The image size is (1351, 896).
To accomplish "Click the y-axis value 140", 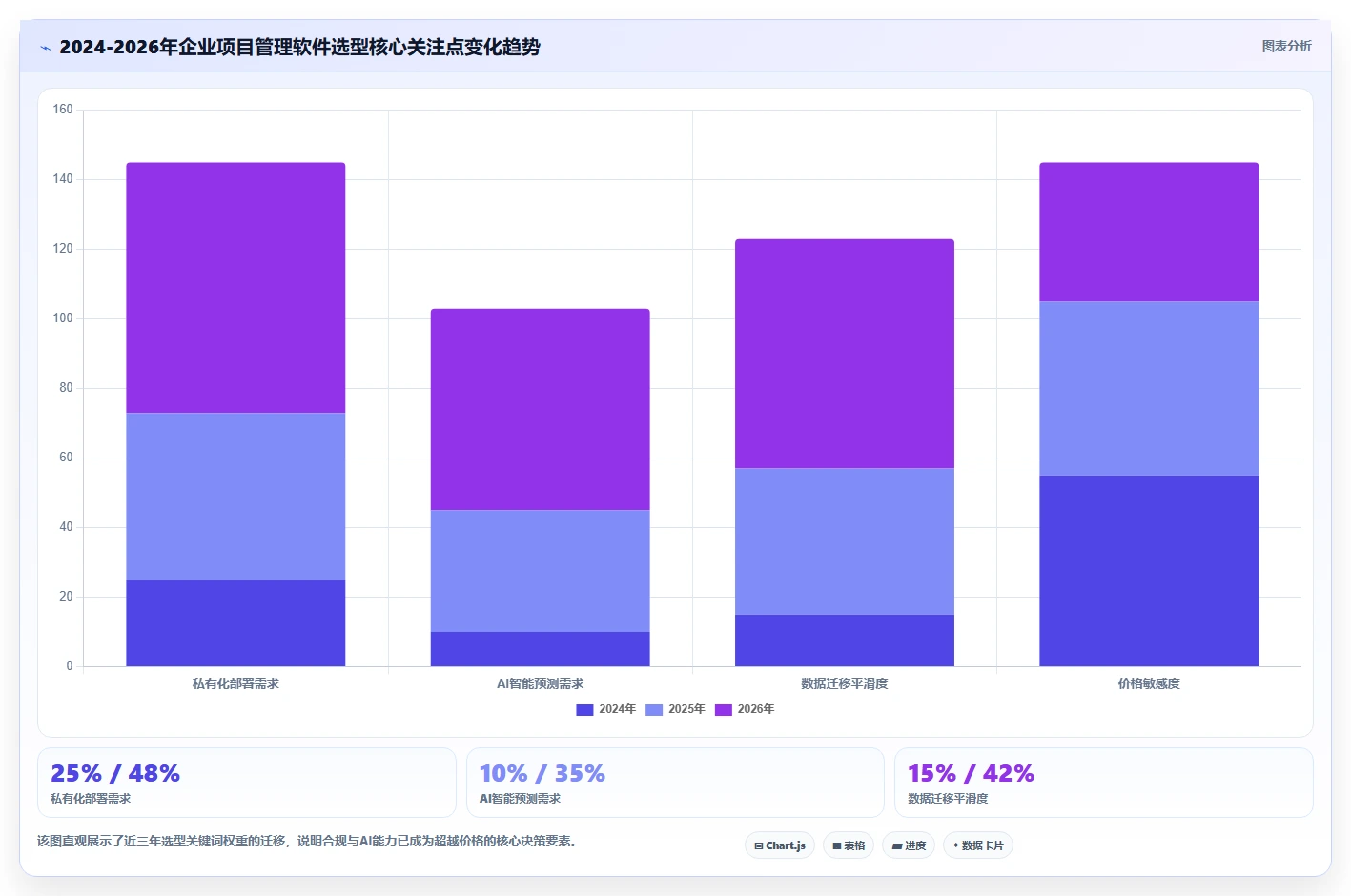I will 63,179.
